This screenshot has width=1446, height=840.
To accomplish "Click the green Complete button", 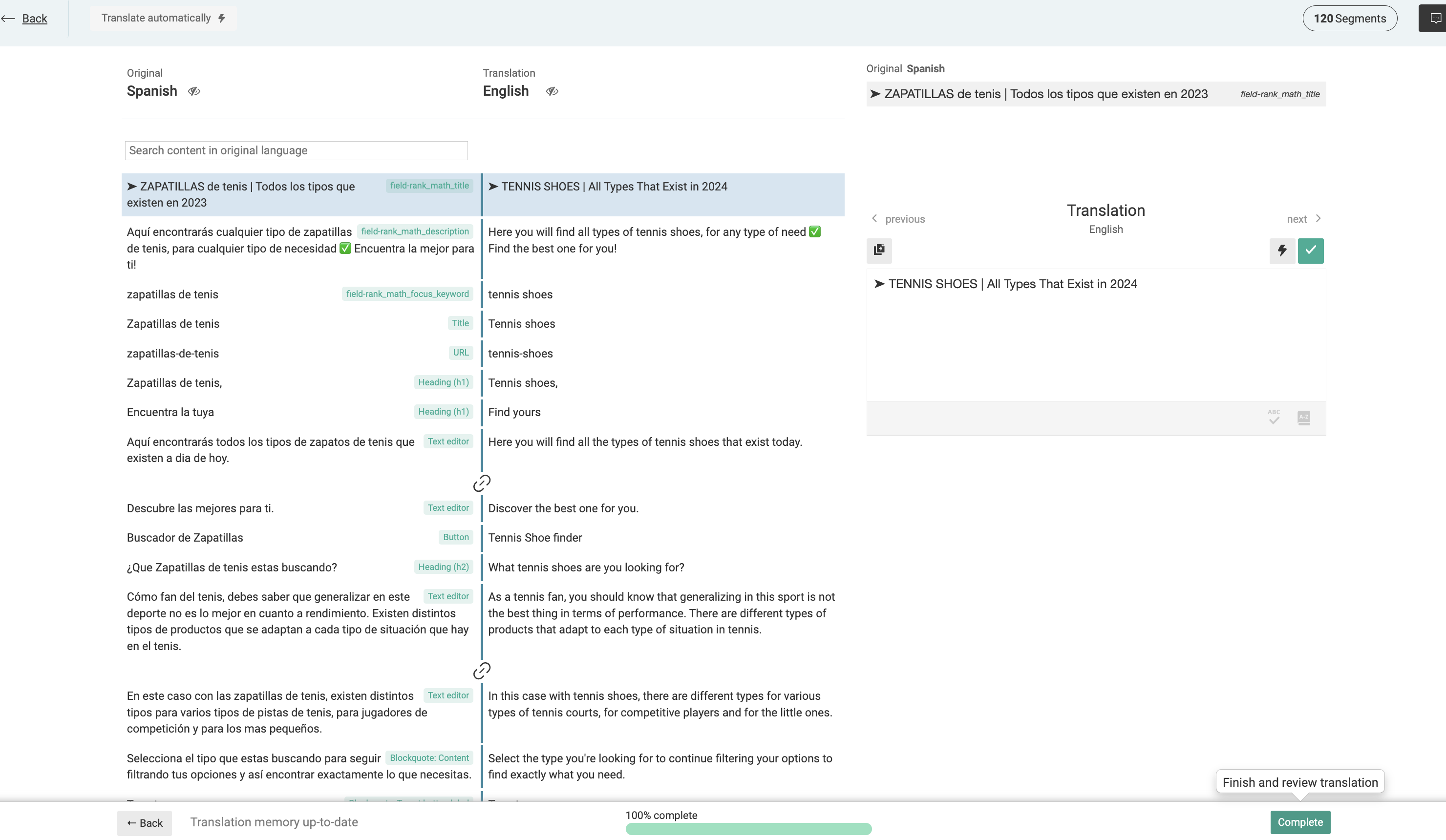I will [x=1299, y=822].
